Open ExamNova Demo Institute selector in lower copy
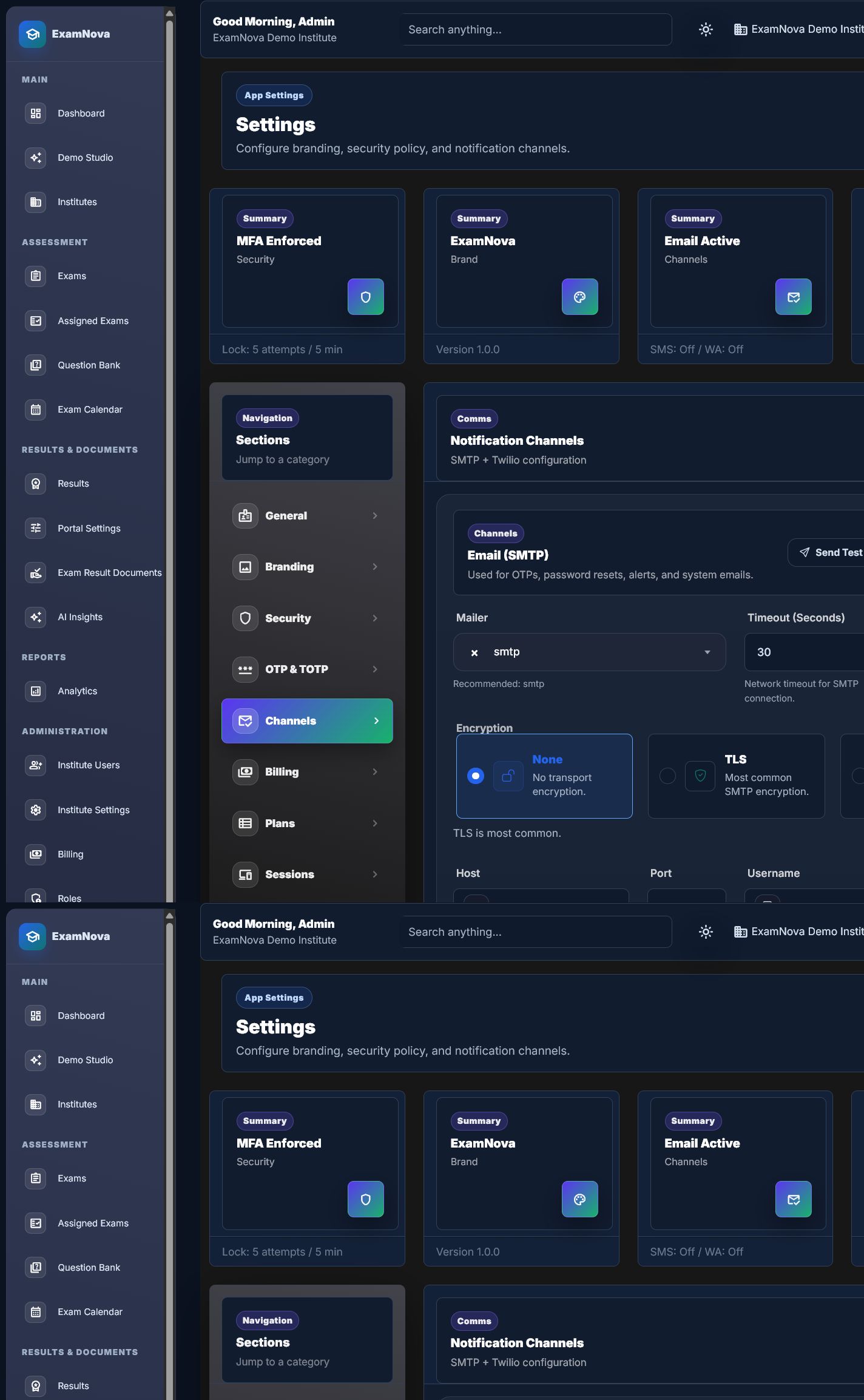Image resolution: width=864 pixels, height=1400 pixels. (x=798, y=932)
